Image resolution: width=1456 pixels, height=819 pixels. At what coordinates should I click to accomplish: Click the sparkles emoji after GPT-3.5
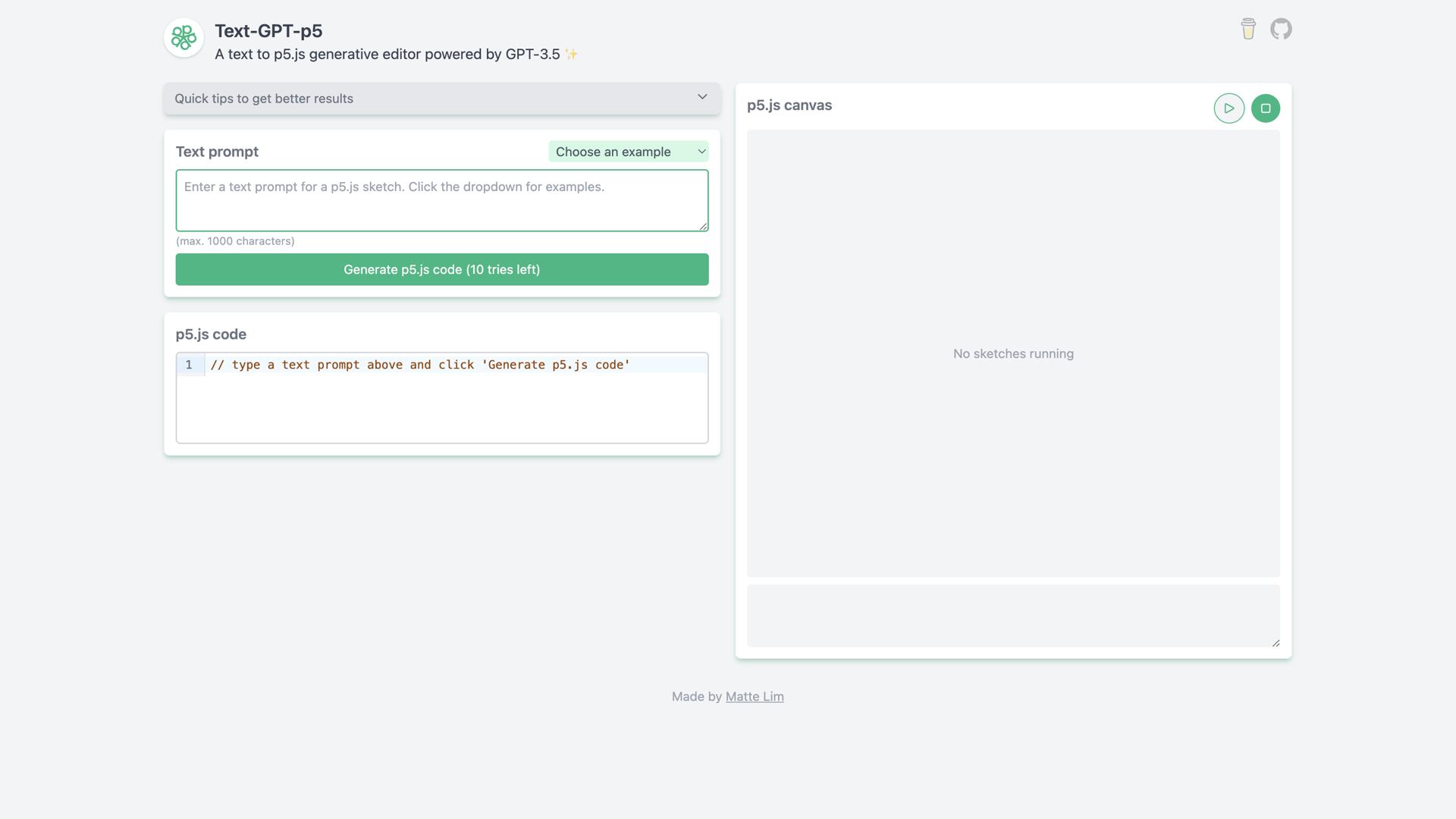coord(572,55)
